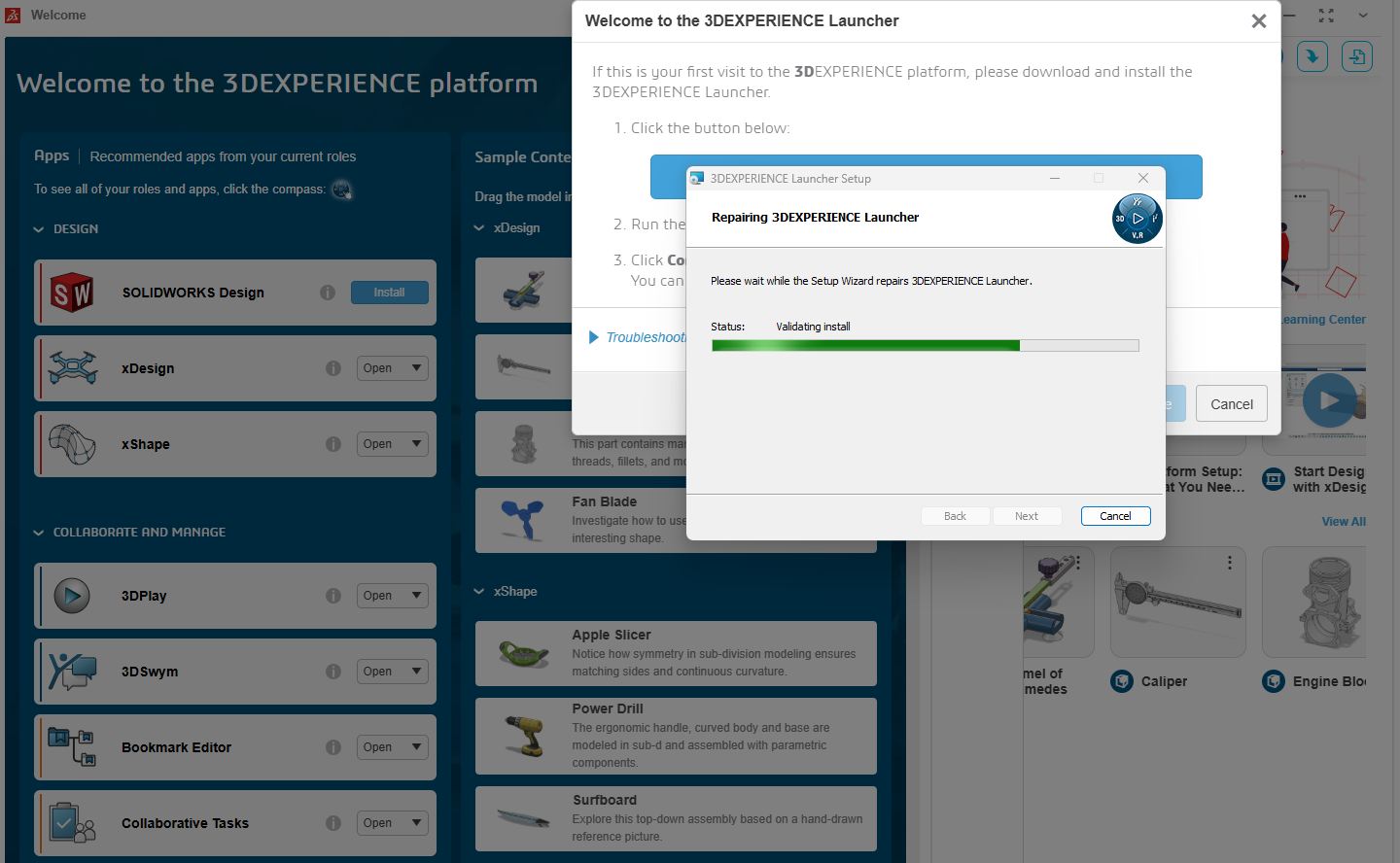Open options menu for Caliper card
This screenshot has width=1400, height=863.
click(1230, 563)
